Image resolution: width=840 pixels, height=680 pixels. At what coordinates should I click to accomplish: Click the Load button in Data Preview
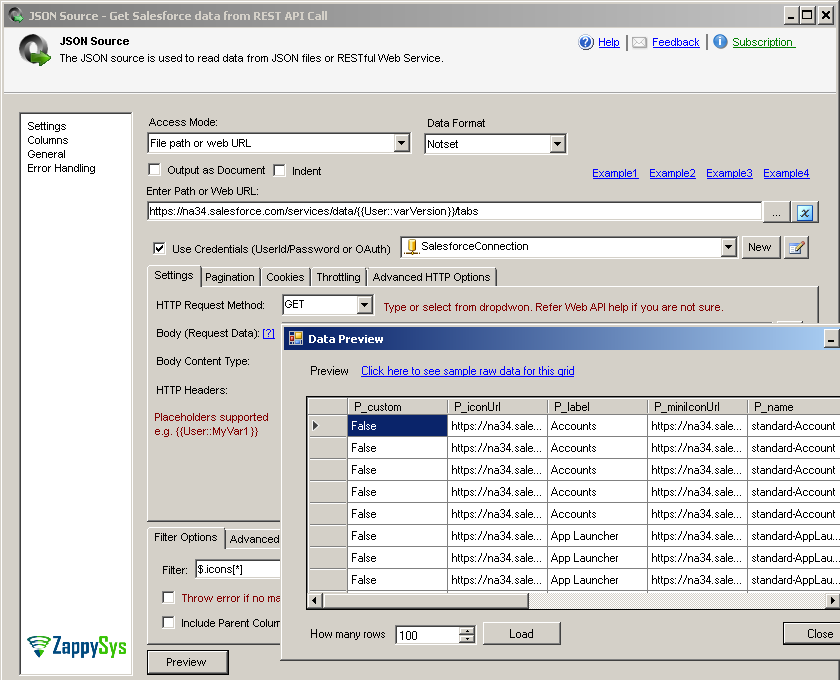pos(521,633)
